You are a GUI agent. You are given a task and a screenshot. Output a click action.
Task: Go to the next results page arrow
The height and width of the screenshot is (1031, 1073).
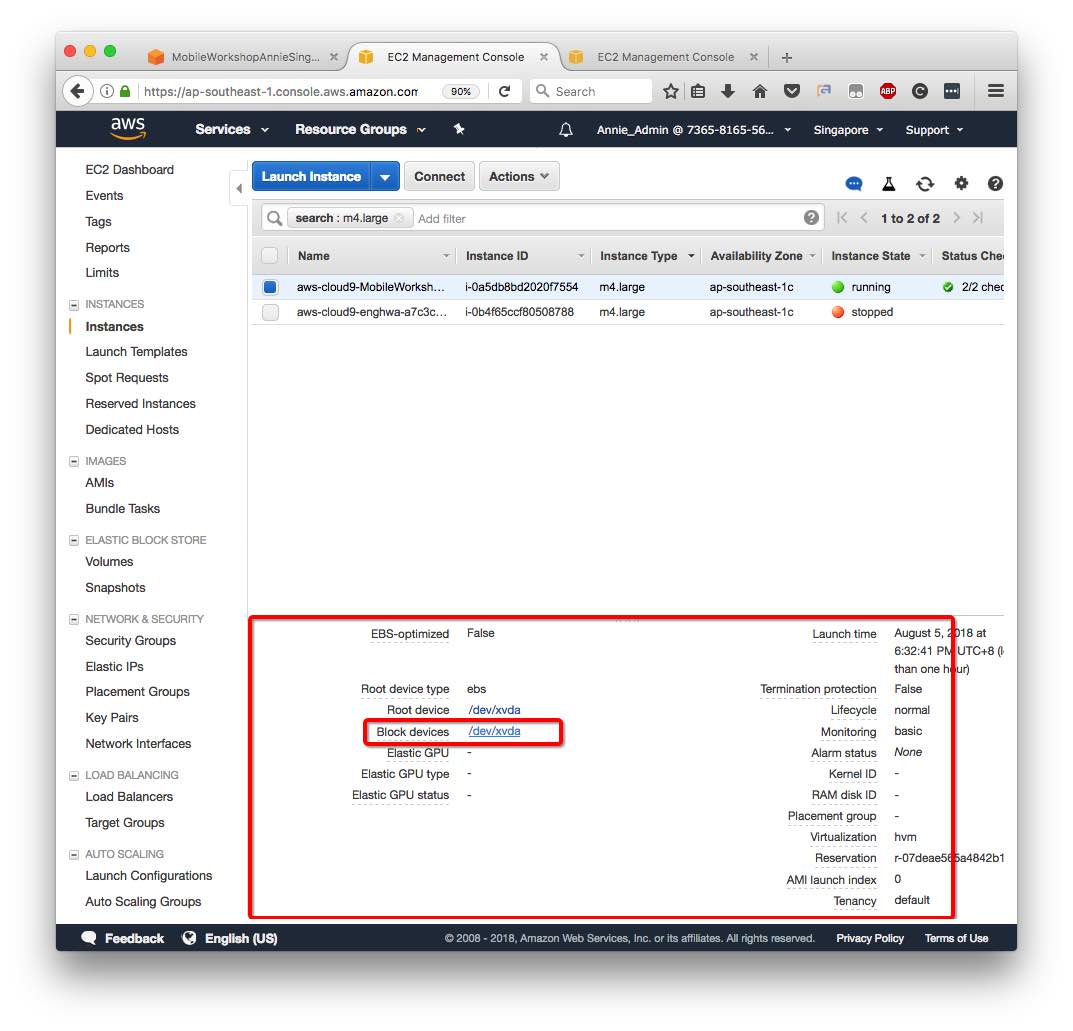click(956, 218)
